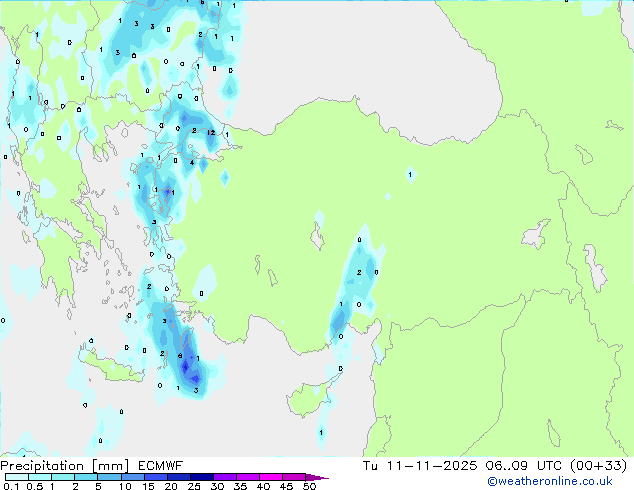Click the '50' legend tick label

(309, 486)
